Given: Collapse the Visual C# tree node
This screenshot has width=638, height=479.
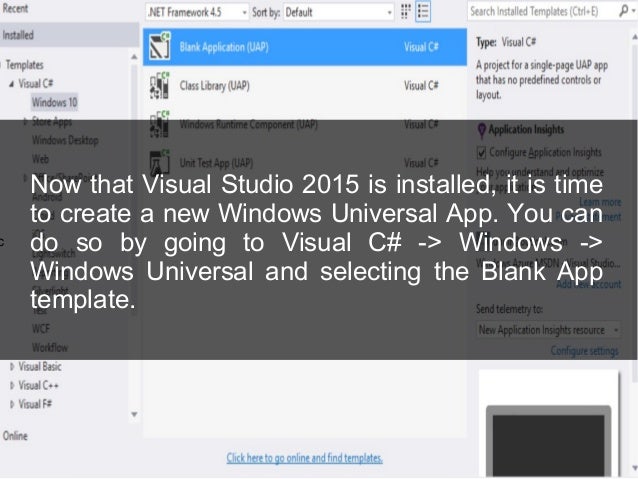Looking at the screenshot, I should (11, 84).
